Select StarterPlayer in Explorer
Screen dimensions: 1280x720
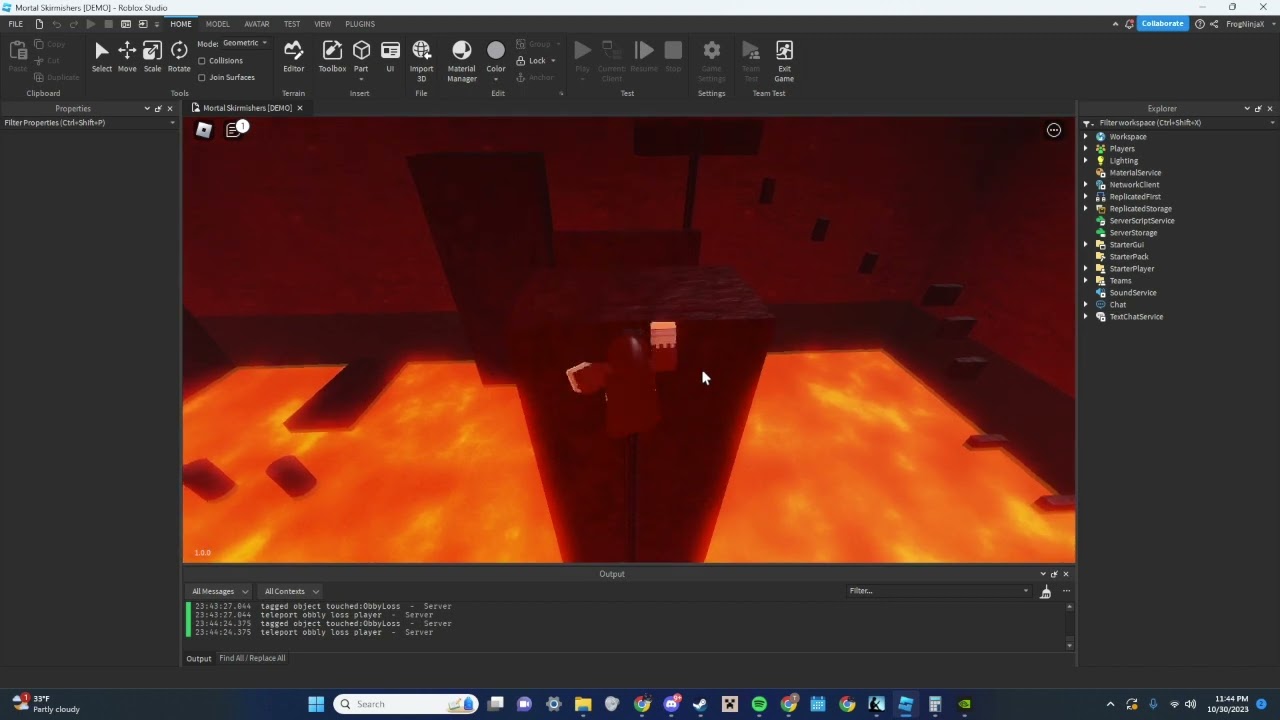(1131, 269)
